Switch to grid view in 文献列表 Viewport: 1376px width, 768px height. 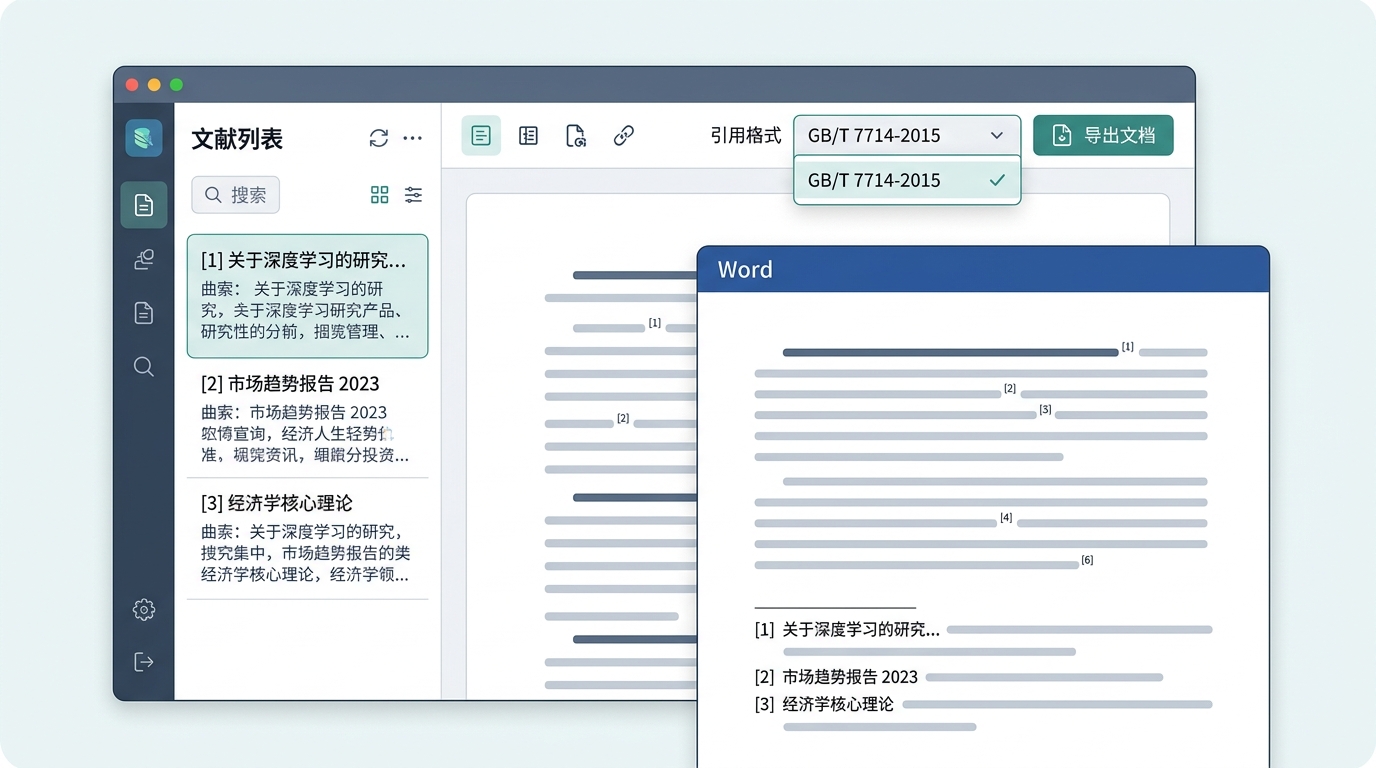tap(379, 195)
